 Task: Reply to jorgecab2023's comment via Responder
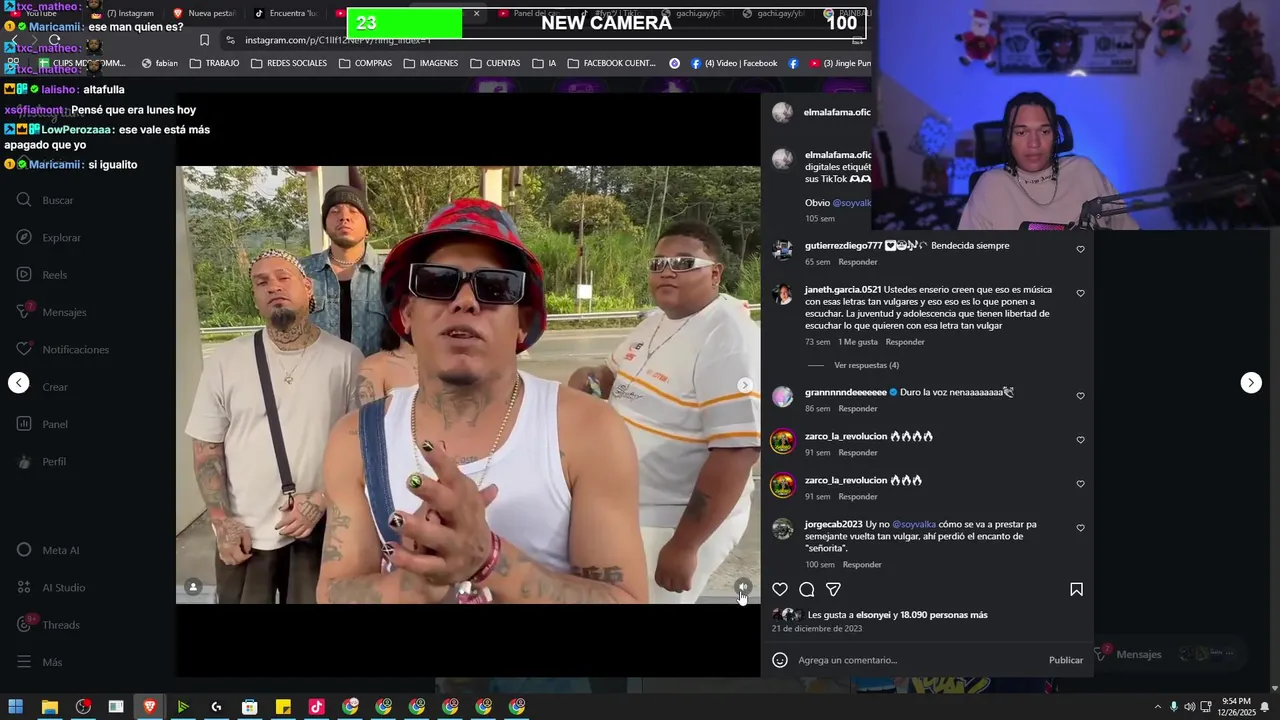pos(862,565)
